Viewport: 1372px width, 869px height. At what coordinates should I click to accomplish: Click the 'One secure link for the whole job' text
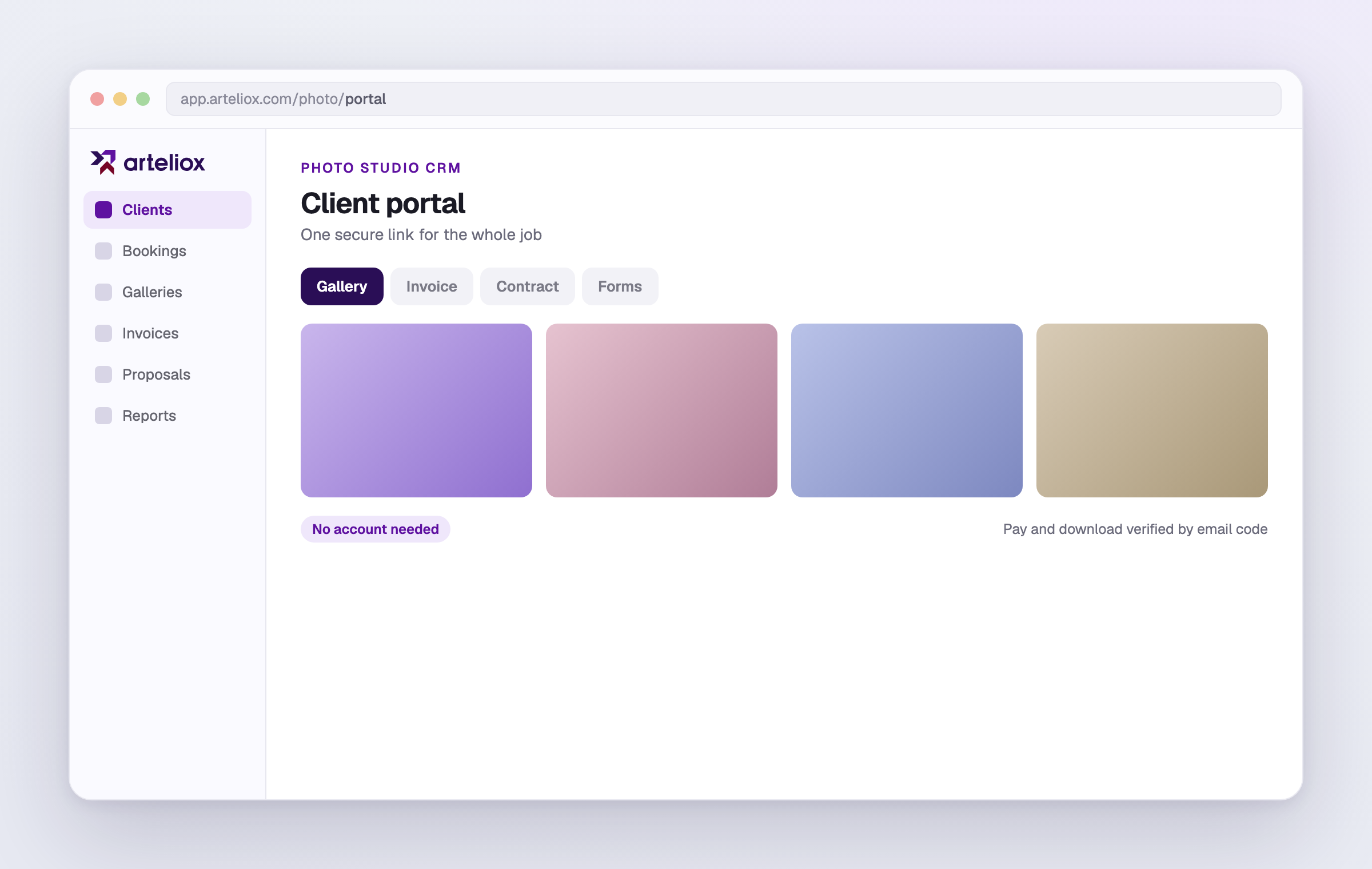pos(421,235)
